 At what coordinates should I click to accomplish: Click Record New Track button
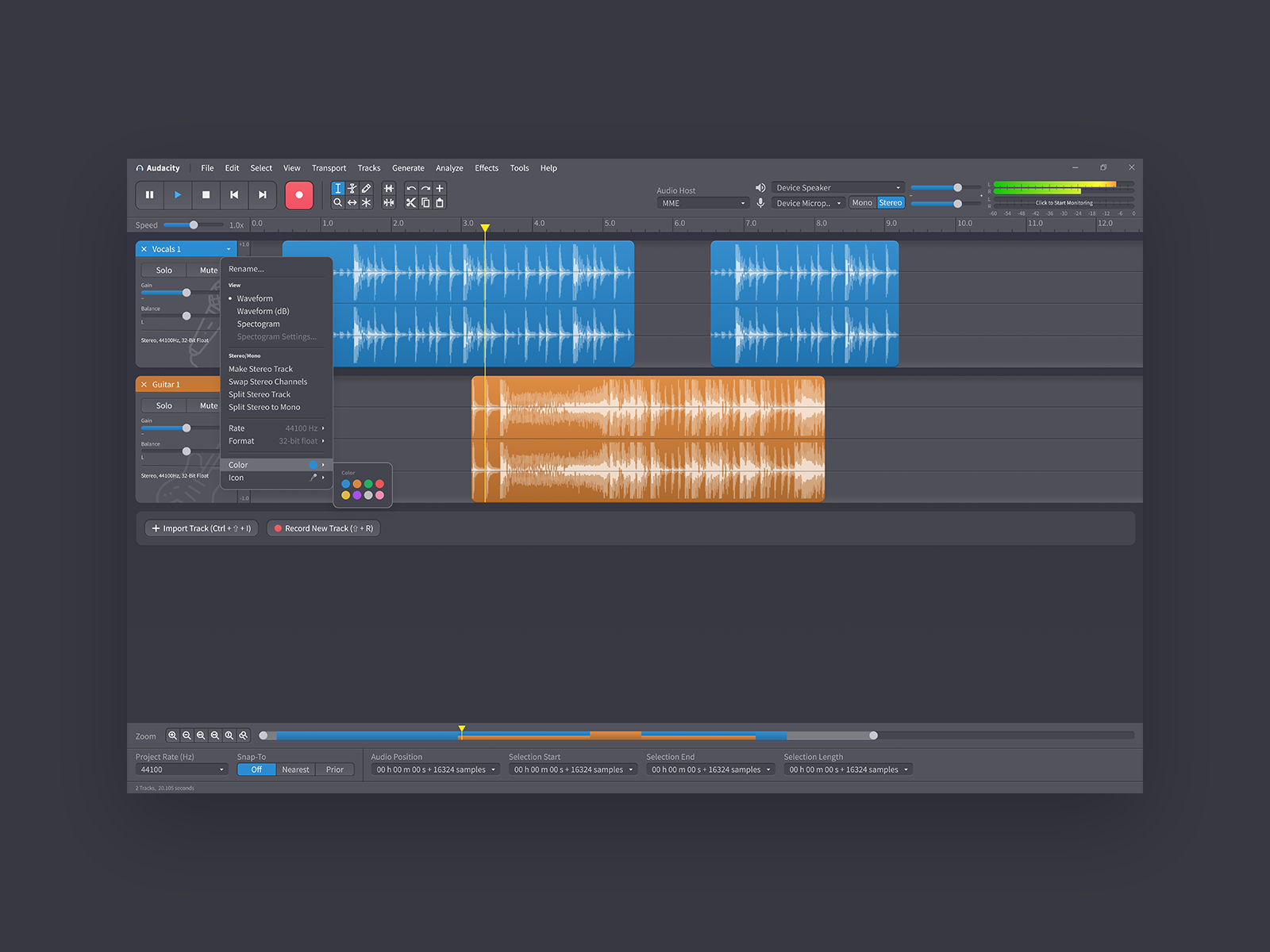pos(323,528)
